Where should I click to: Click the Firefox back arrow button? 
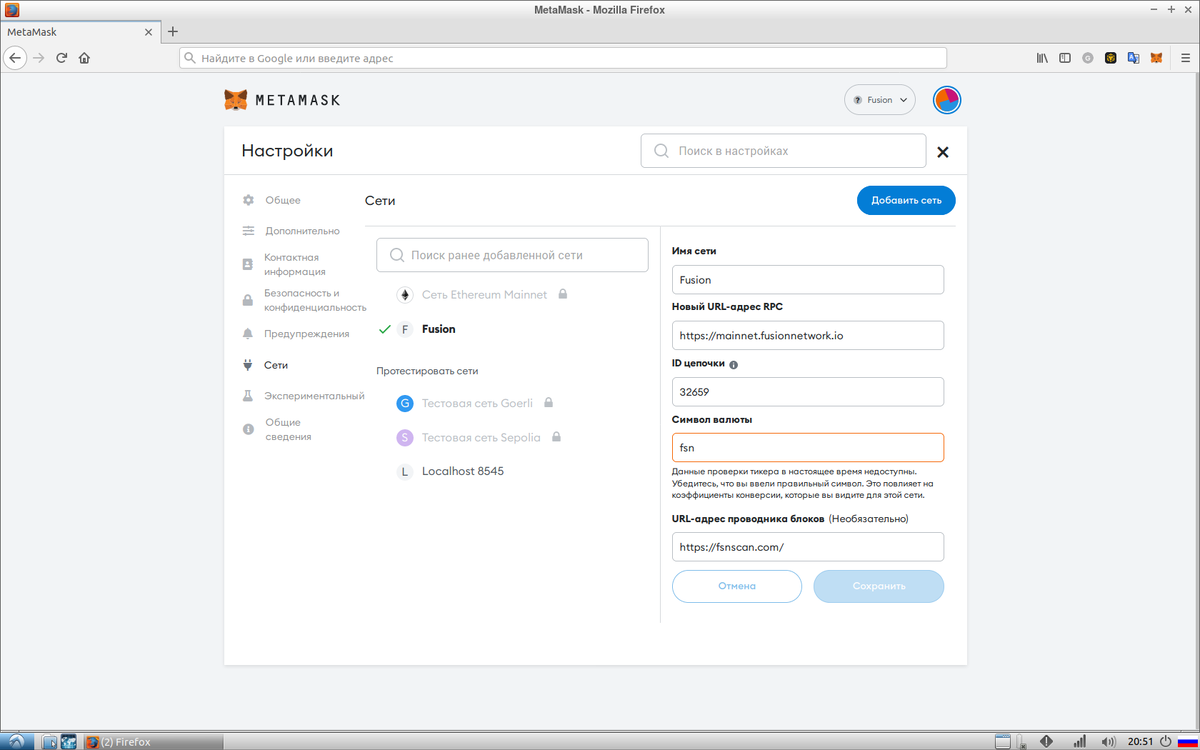(15, 58)
